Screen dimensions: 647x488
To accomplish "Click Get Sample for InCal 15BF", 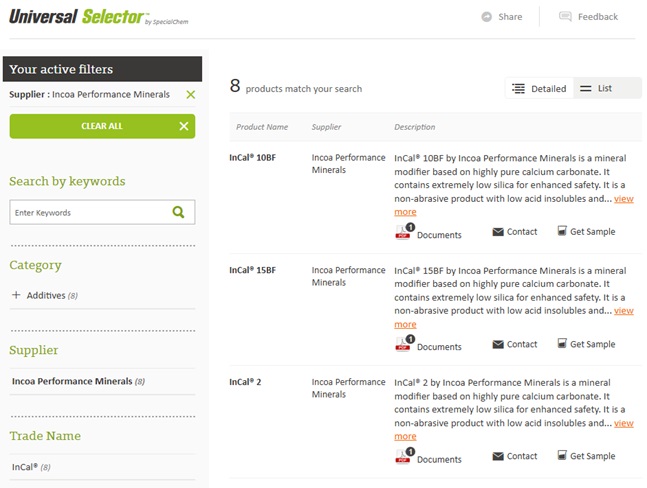I will tap(586, 344).
